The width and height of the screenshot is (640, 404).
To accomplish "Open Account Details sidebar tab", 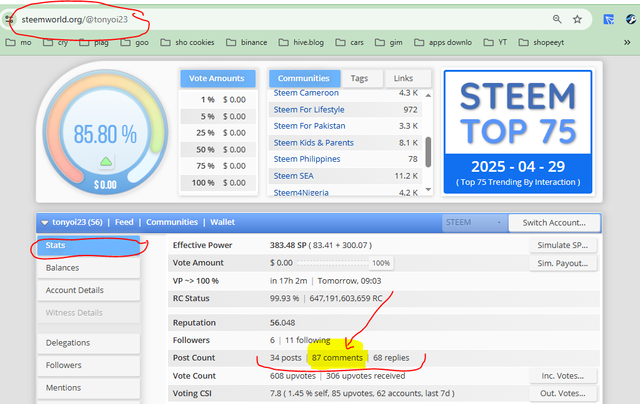I will point(89,290).
